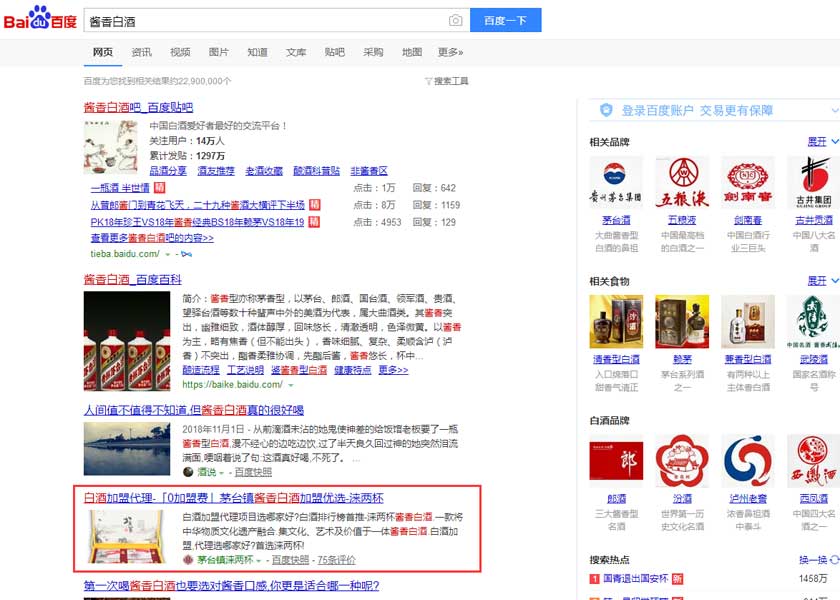
Task: Expand the tieba.baidu.com URL dropdown arrow
Action: 168,254
